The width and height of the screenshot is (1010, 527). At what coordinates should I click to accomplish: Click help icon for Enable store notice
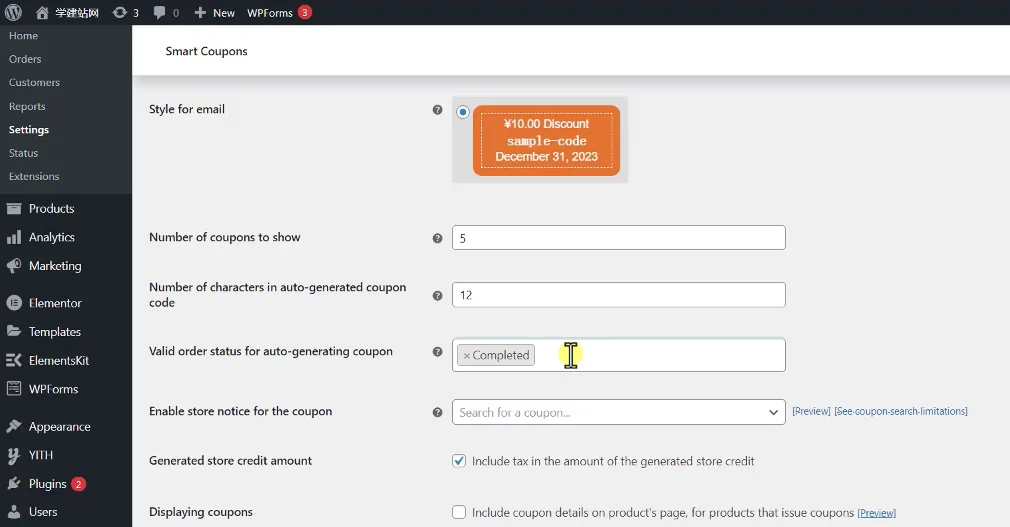[437, 412]
